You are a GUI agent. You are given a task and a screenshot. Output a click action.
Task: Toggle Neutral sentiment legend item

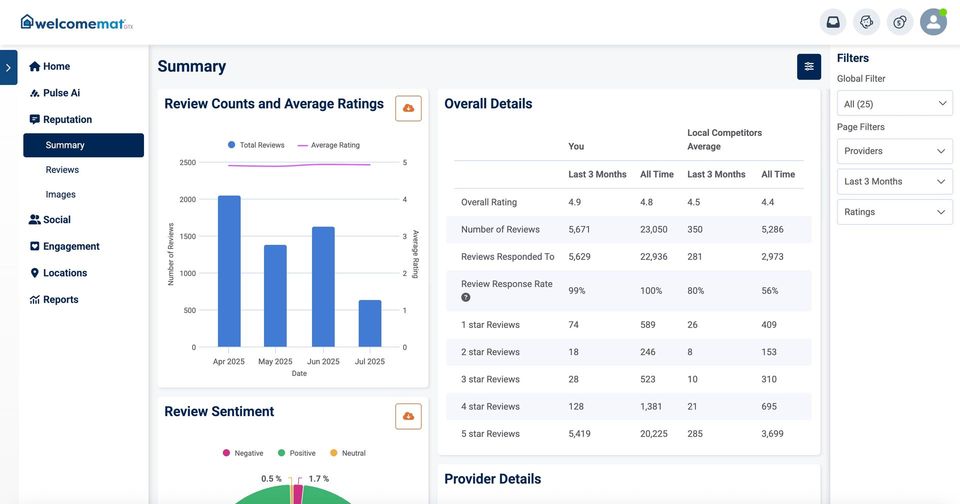[x=348, y=453]
